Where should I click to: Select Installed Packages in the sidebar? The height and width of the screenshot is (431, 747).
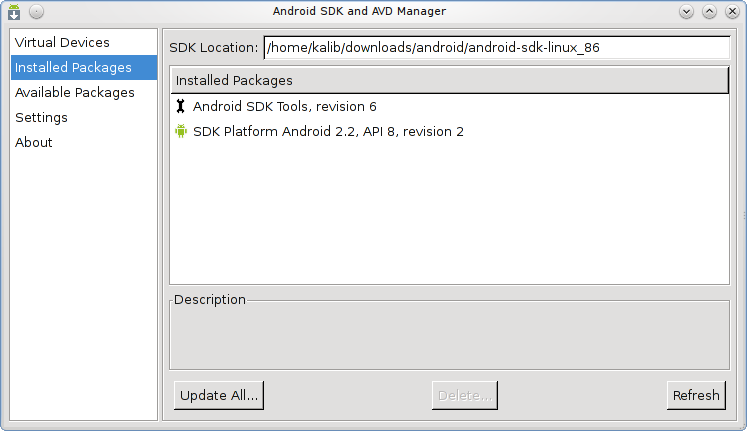pyautogui.click(x=73, y=68)
